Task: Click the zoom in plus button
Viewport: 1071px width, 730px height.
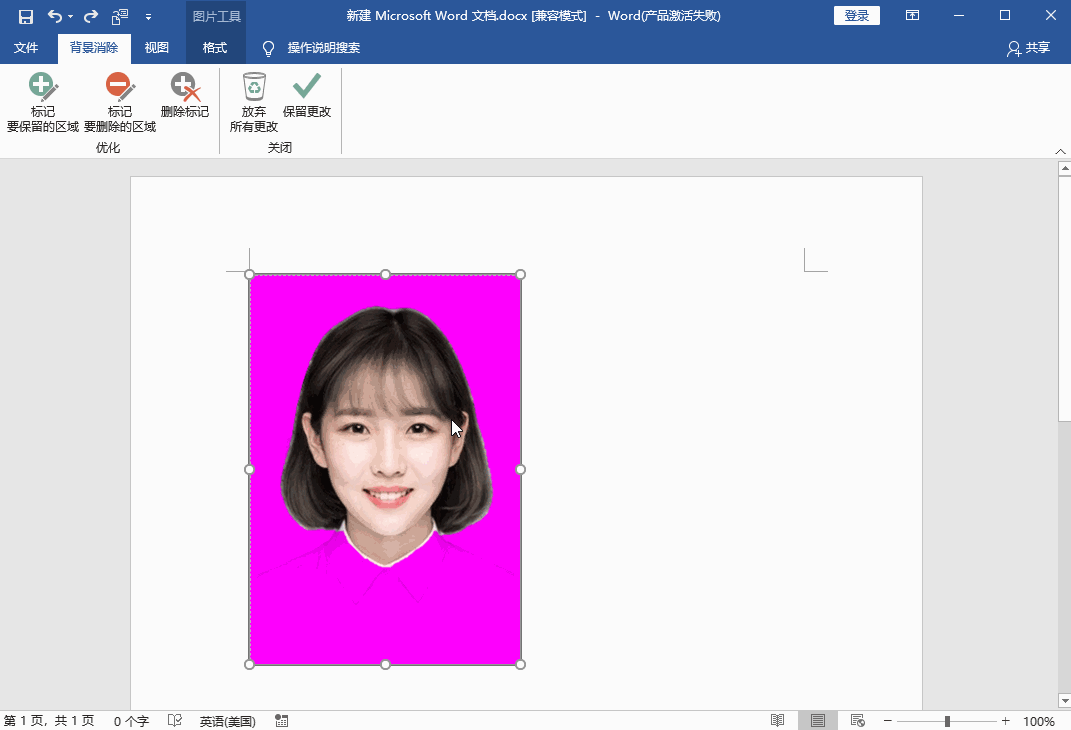Action: (1005, 720)
